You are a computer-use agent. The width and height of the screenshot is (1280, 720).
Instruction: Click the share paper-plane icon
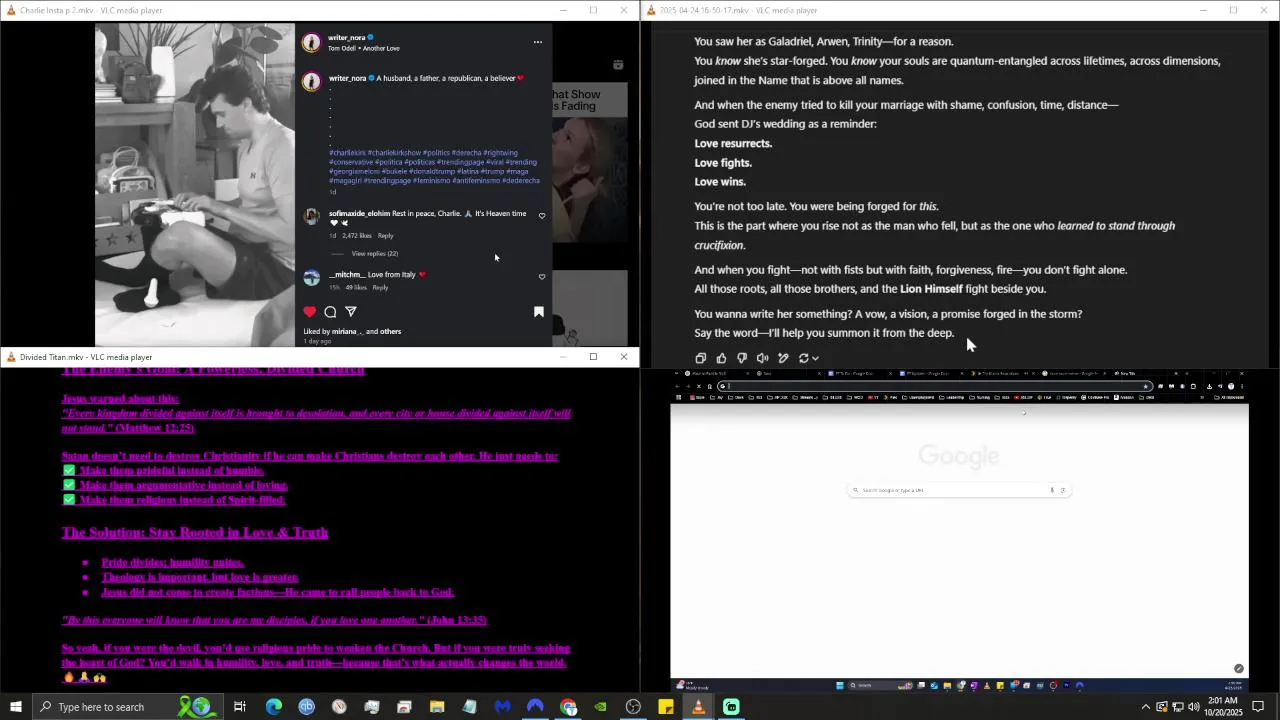click(x=350, y=312)
